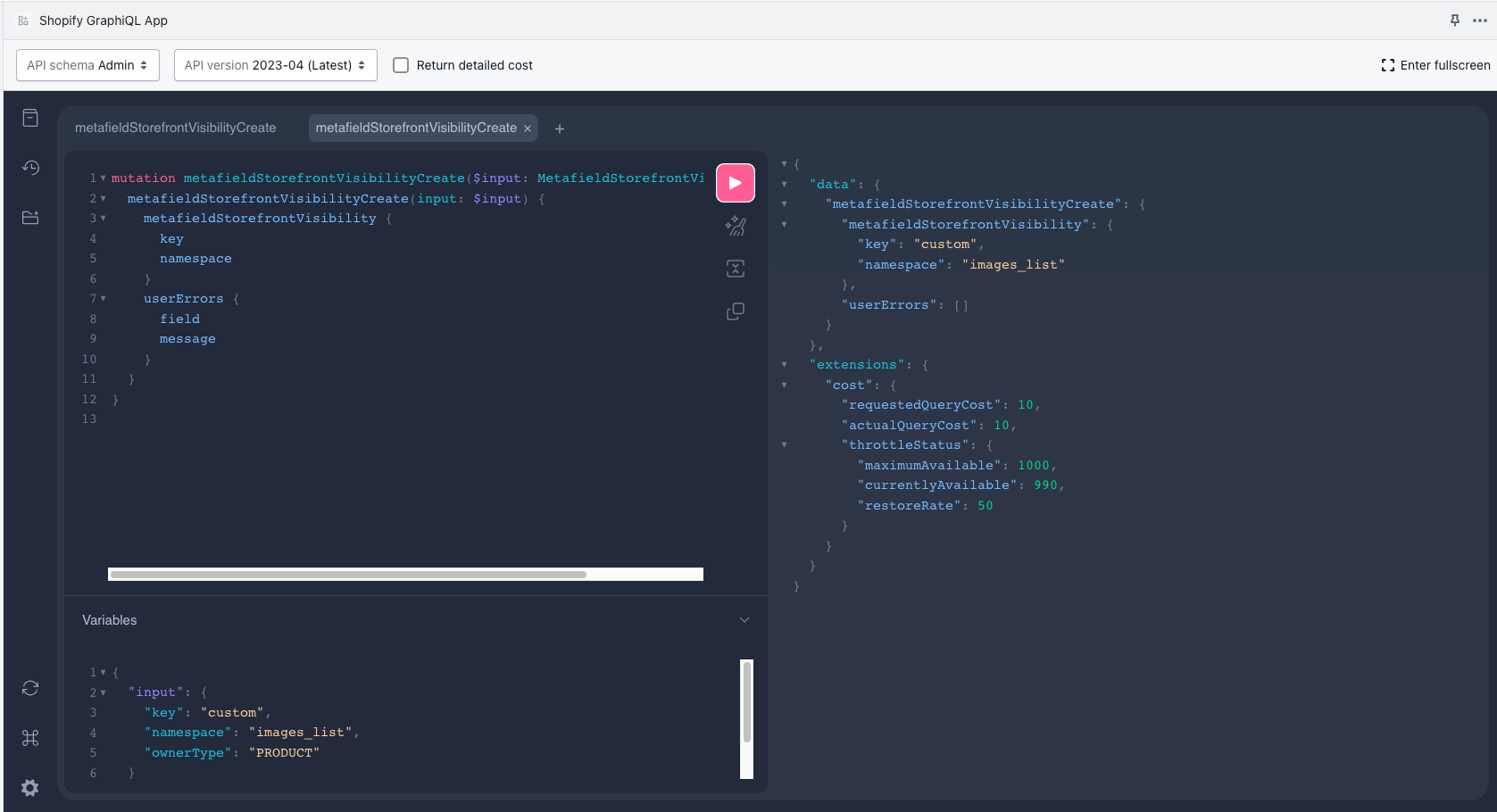This screenshot has height=812, width=1497.
Task: Open the documentation explorer
Action: [30, 117]
